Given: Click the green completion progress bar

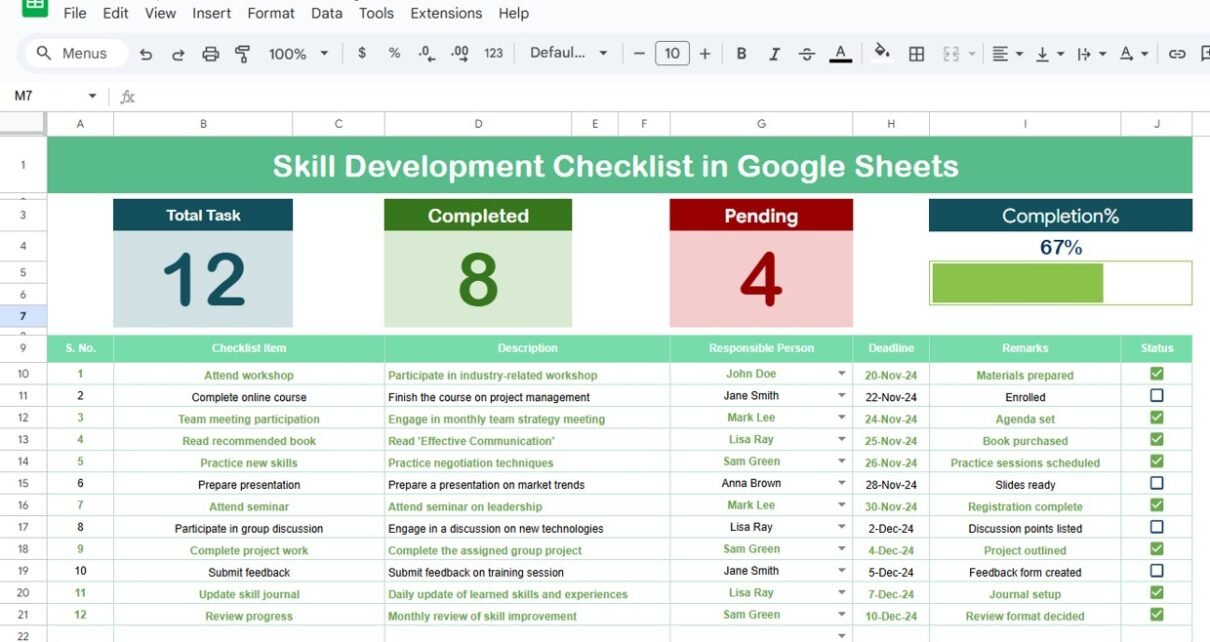Looking at the screenshot, I should pyautogui.click(x=1017, y=283).
